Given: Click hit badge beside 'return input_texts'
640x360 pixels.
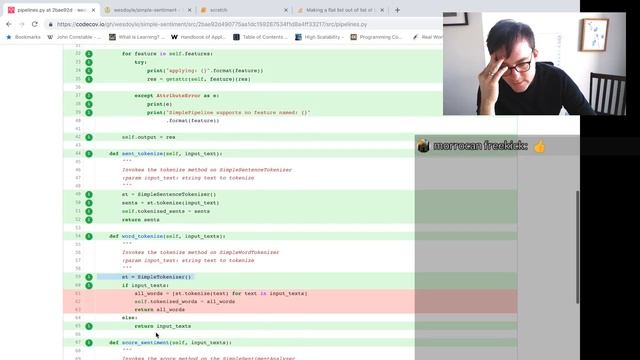Looking at the screenshot, I should click(x=89, y=326).
